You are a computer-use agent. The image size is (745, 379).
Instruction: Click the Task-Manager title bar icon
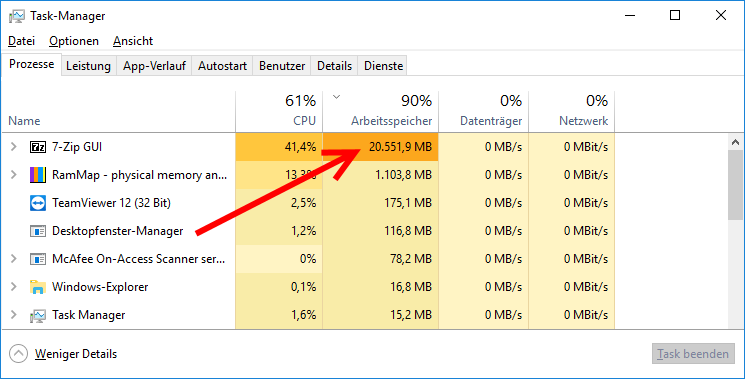tap(17, 16)
